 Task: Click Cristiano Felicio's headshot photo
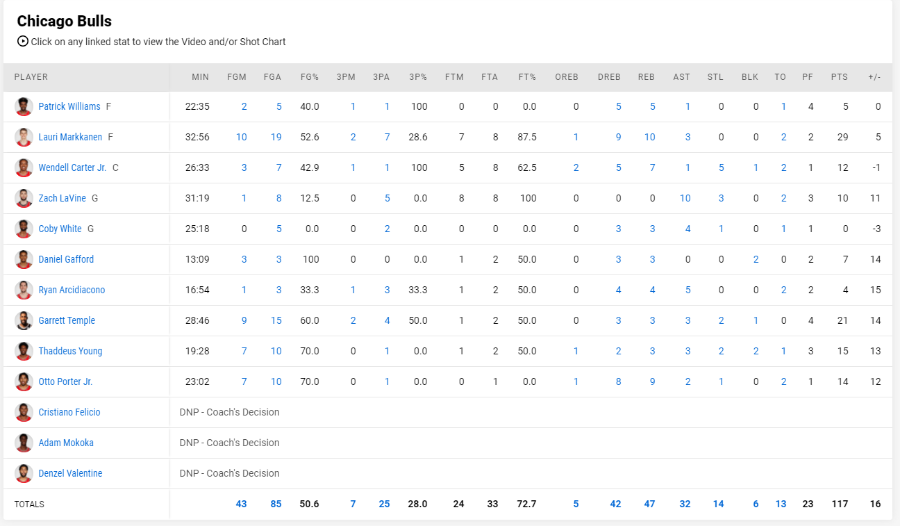pos(24,412)
